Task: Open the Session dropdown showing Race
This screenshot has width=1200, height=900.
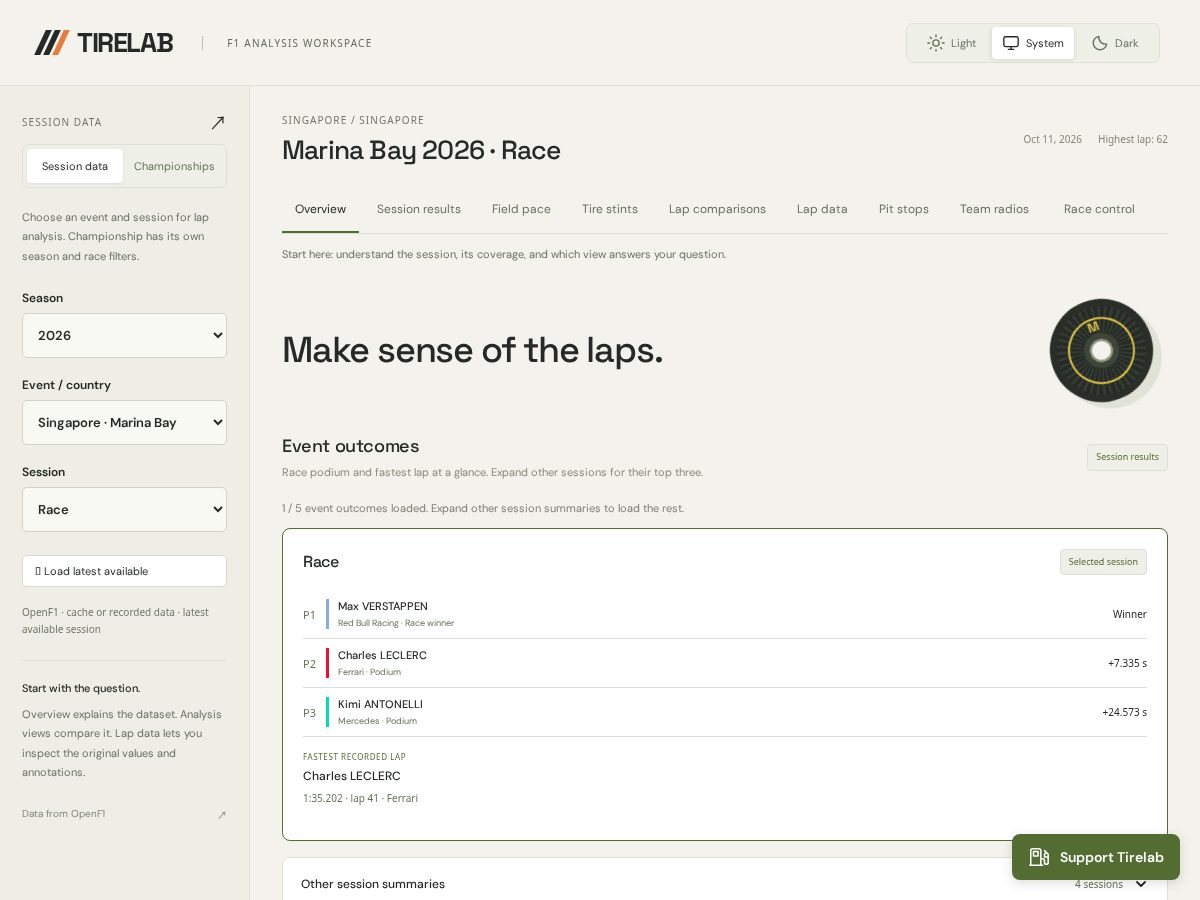Action: pos(124,509)
